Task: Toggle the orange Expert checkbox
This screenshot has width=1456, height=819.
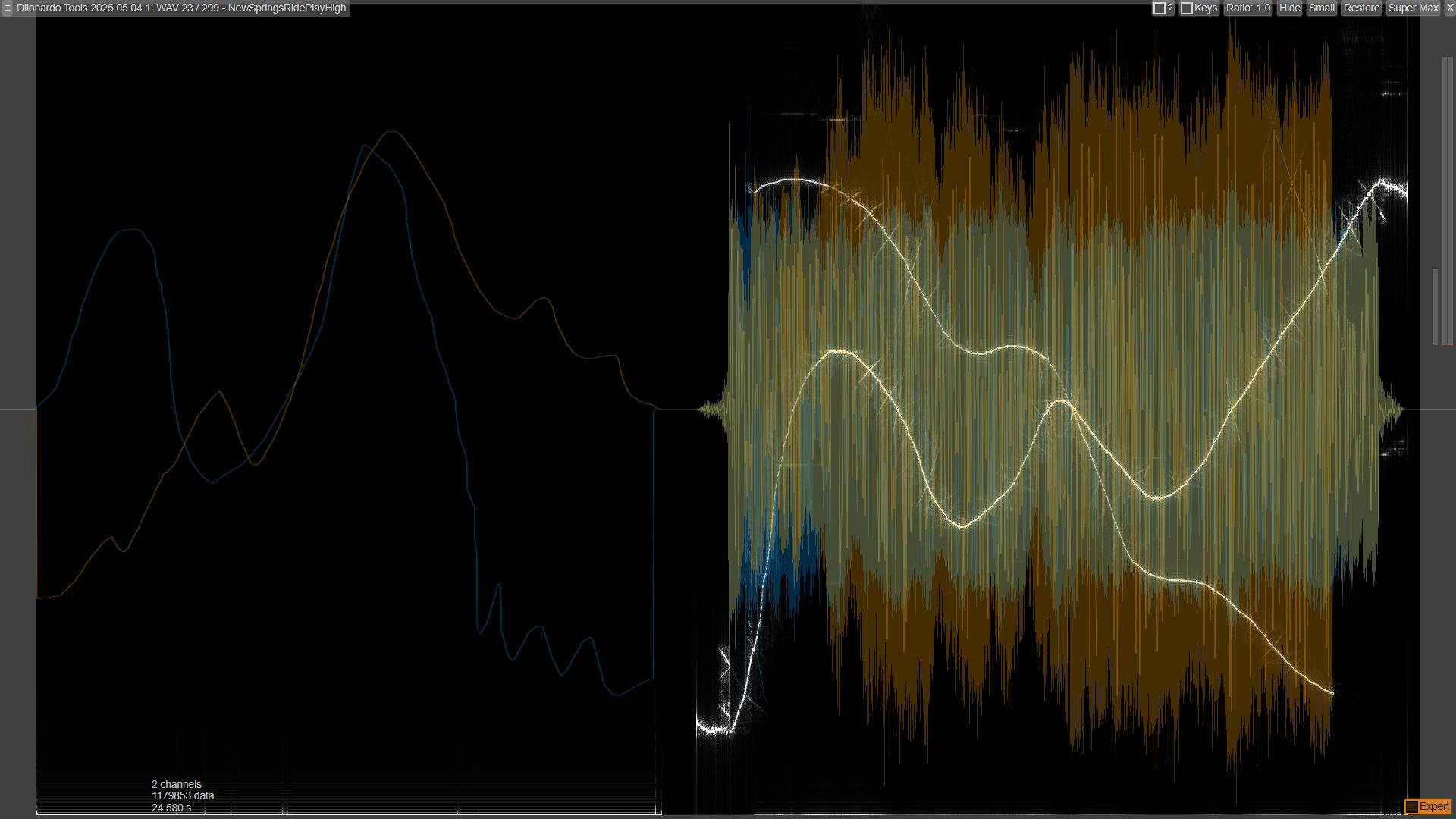Action: click(1411, 806)
